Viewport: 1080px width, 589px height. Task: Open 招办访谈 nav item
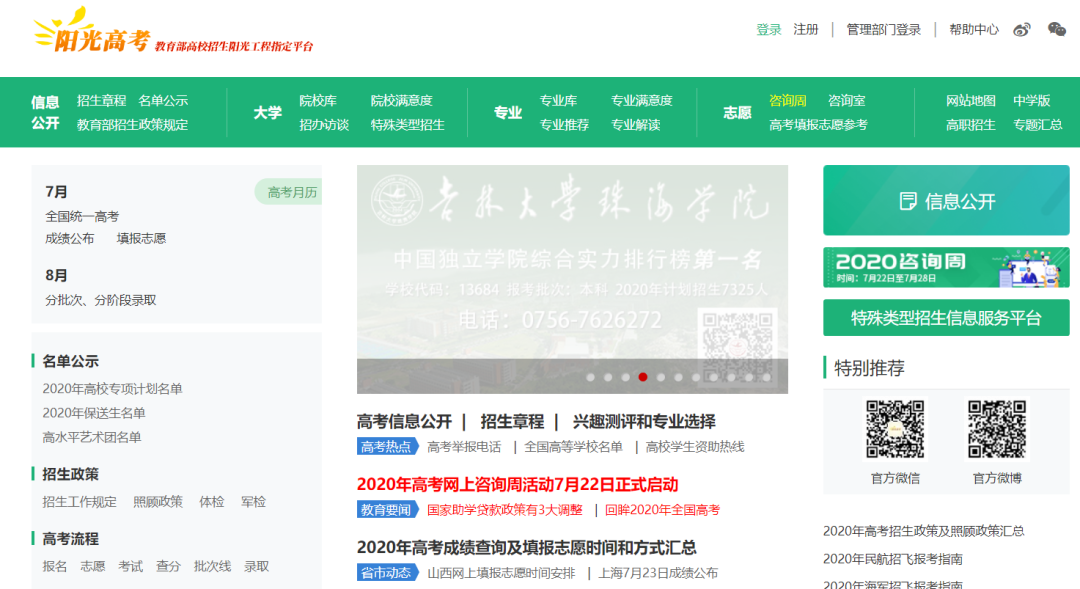[324, 125]
